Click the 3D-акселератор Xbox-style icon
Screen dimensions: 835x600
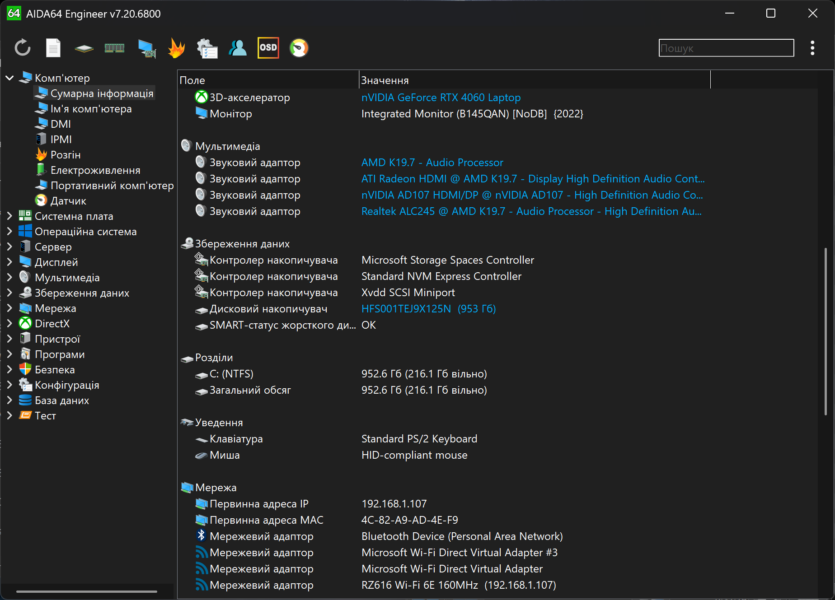tap(201, 97)
